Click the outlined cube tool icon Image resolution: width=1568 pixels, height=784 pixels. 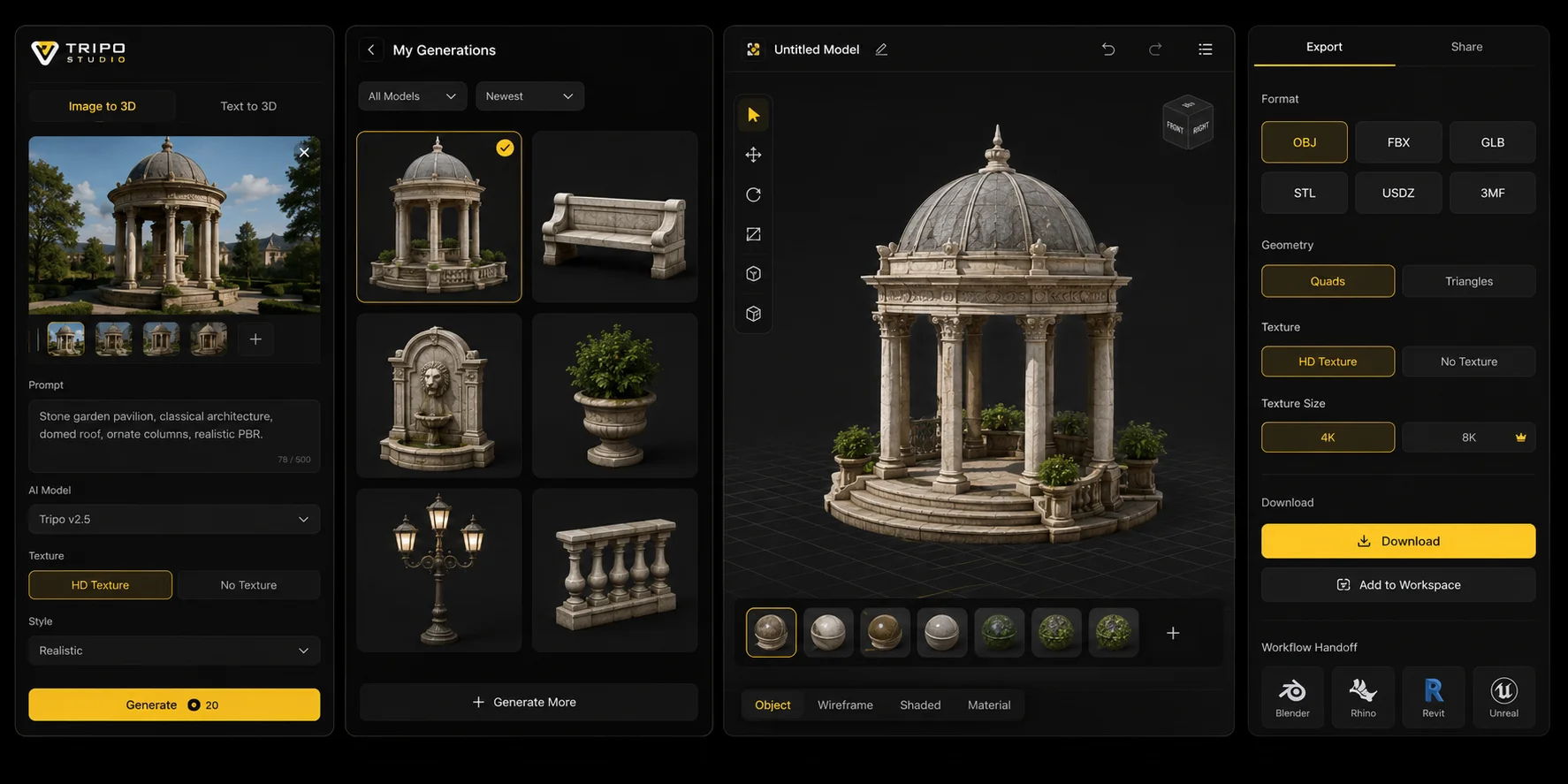tap(753, 274)
